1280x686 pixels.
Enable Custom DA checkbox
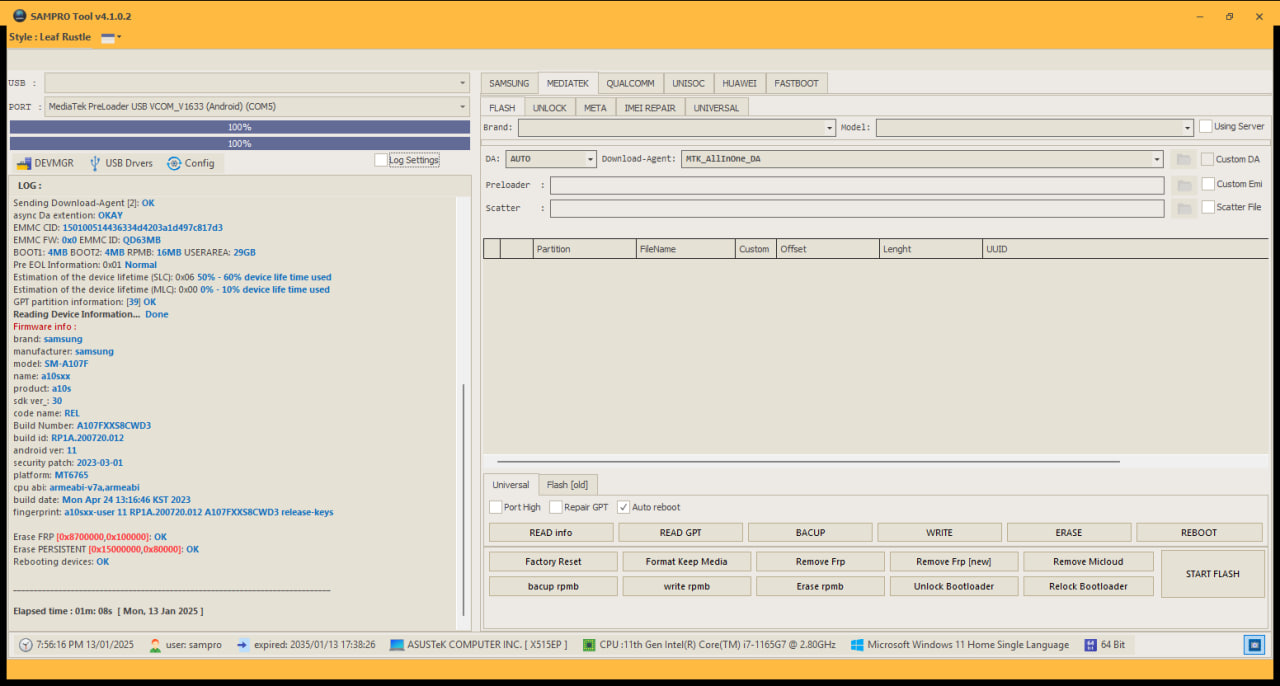tap(1208, 159)
